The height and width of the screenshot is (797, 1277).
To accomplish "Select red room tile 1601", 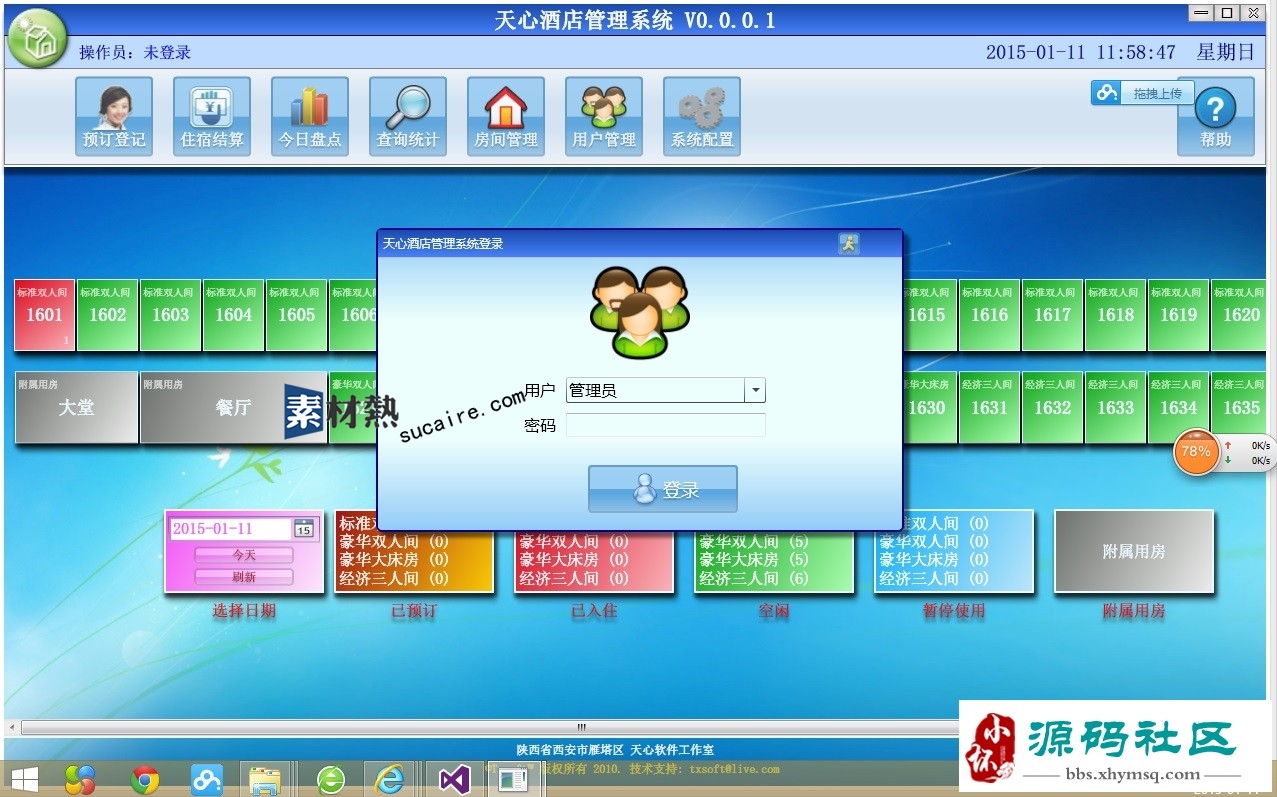I will (x=45, y=315).
